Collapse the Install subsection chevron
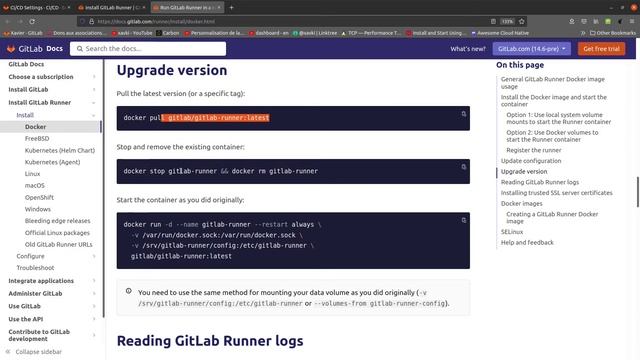Viewport: 640px width, 360px height. 94,115
